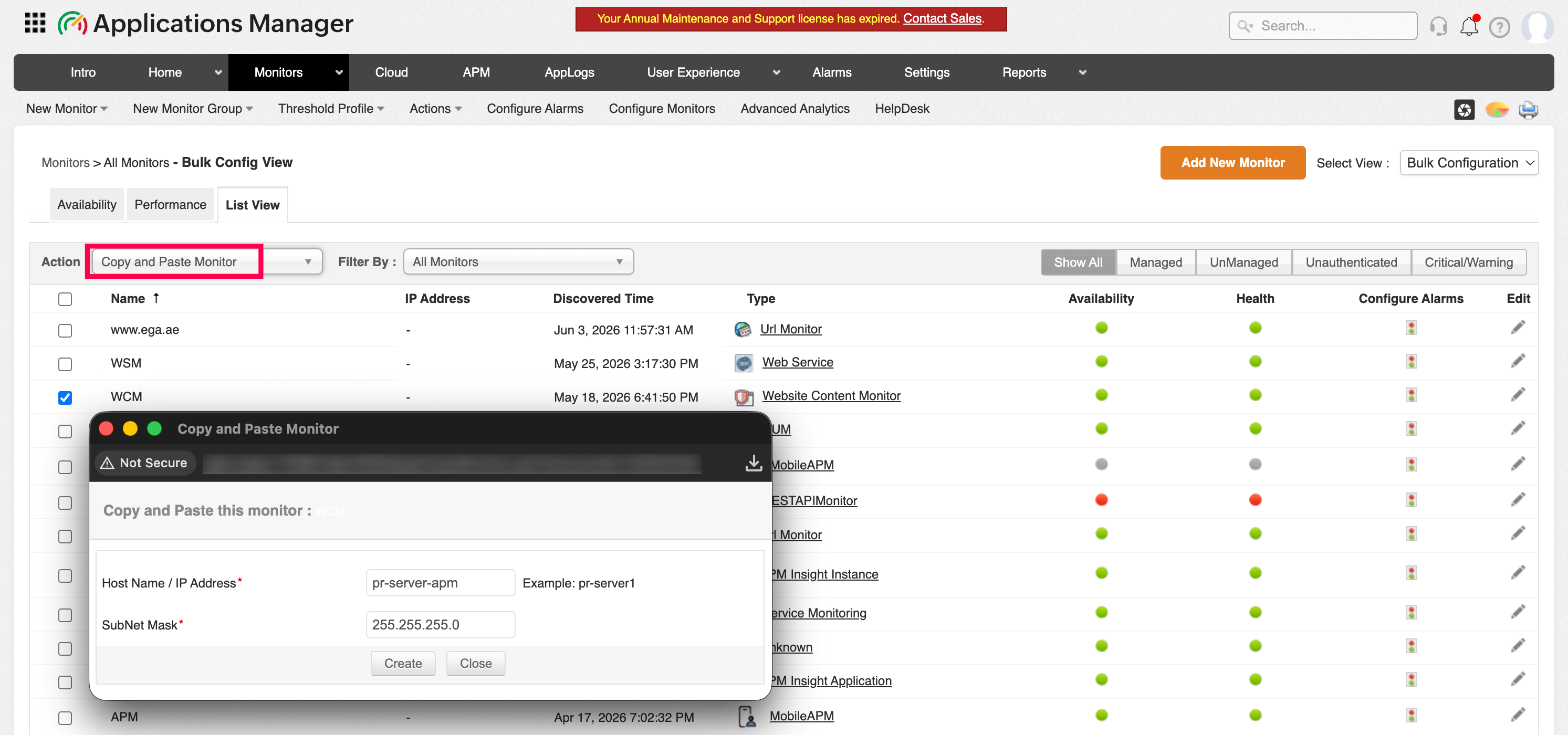Edit the WSM monitor pencil icon
The width and height of the screenshot is (1568, 735).
tap(1517, 361)
